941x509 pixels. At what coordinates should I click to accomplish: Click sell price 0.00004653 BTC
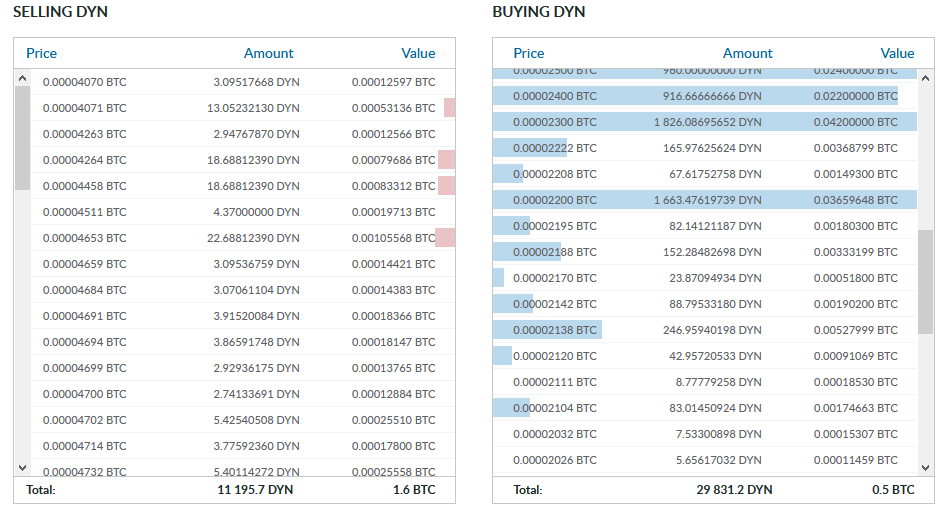[85, 238]
